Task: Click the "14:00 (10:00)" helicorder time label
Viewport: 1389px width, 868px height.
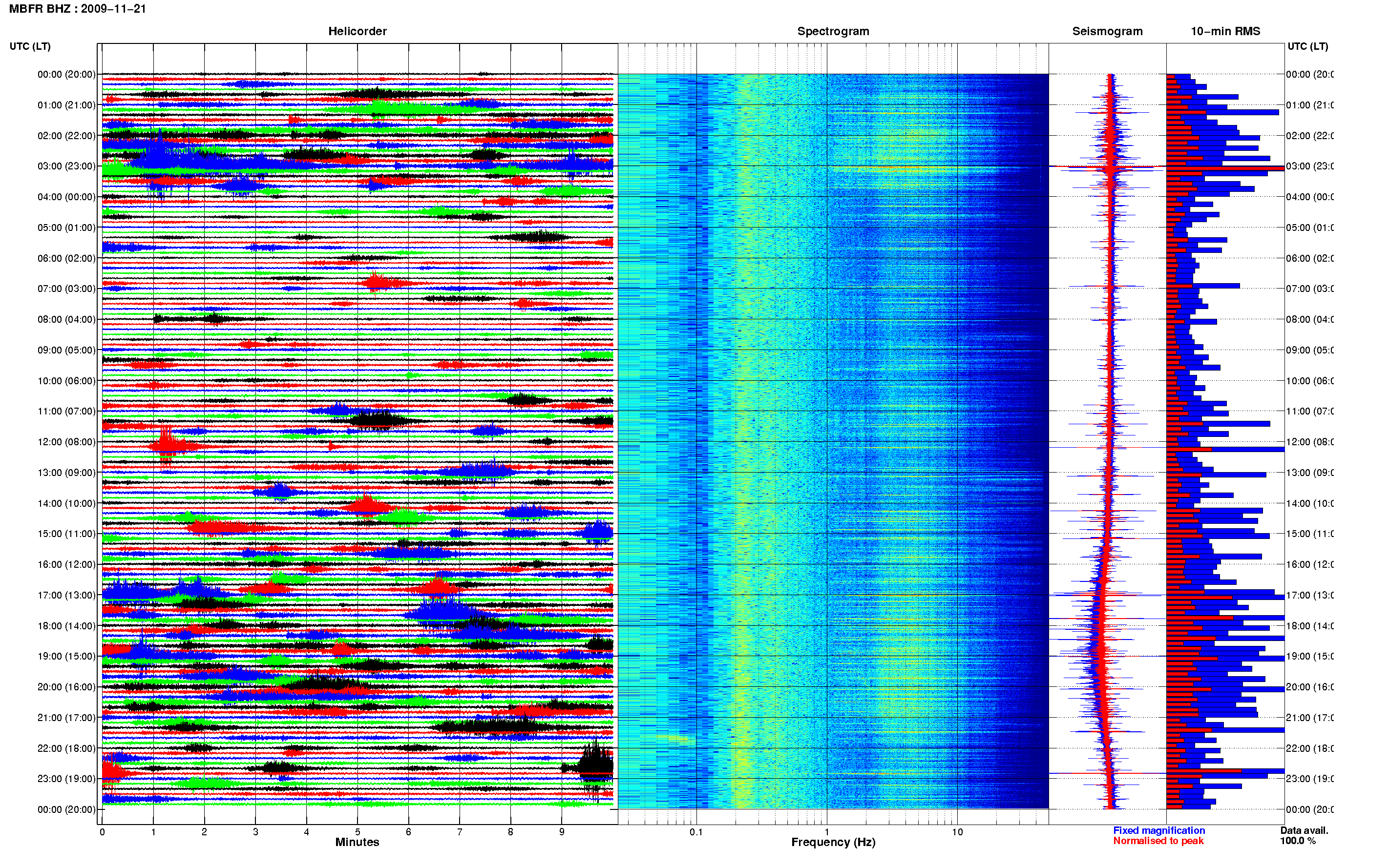Action: [66, 503]
